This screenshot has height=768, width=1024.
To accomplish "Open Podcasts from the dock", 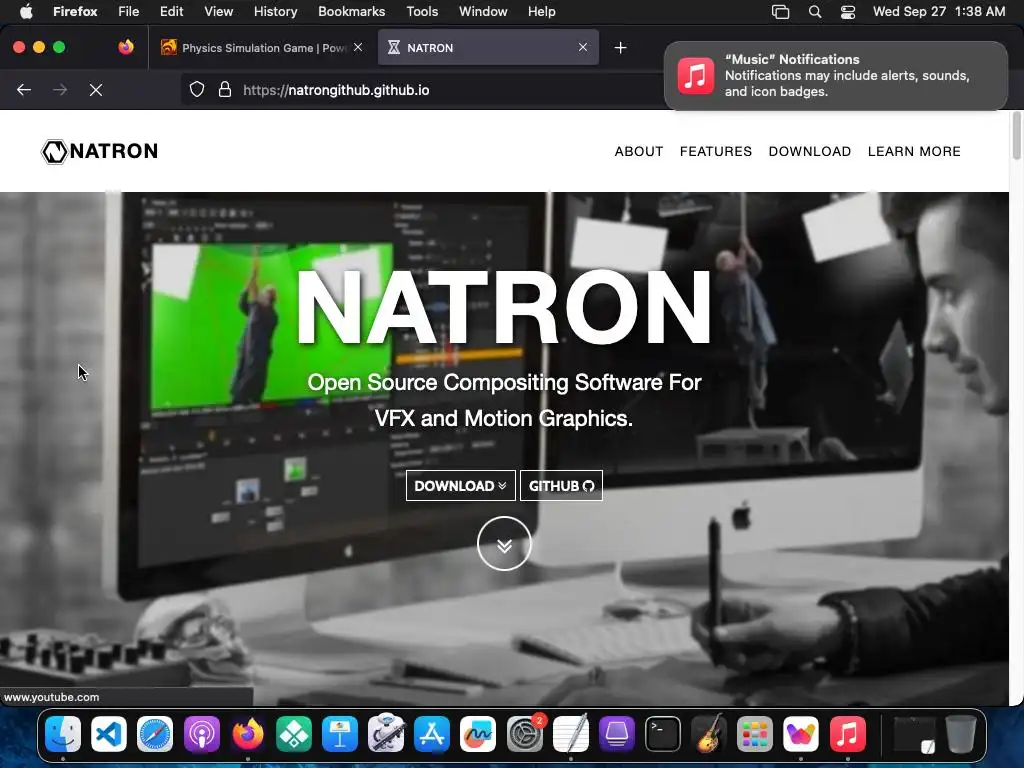I will tap(201, 734).
